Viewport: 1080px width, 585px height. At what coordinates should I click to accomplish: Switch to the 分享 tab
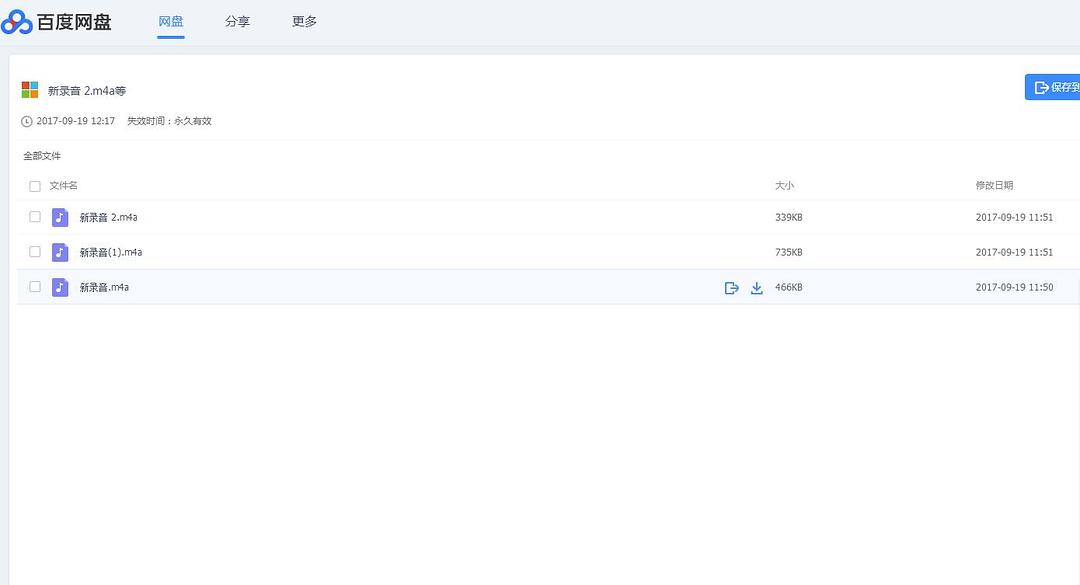tap(237, 22)
